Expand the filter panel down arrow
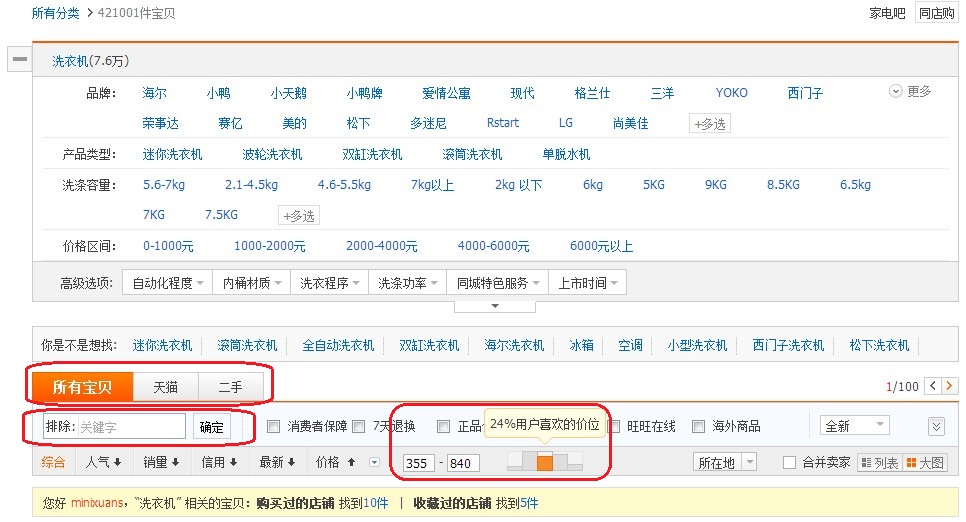The height and width of the screenshot is (522, 966). click(495, 306)
